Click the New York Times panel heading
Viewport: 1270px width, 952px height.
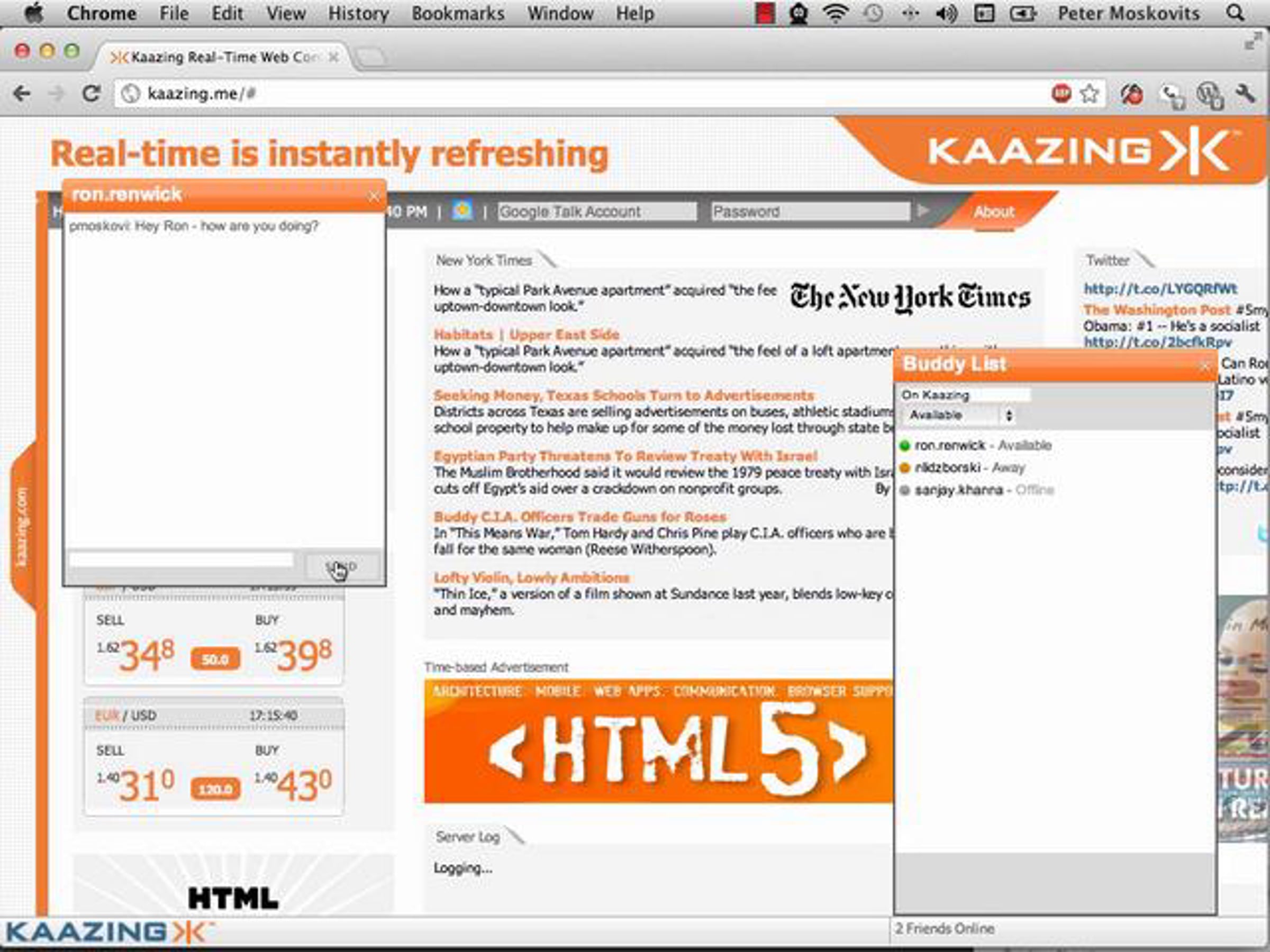pos(484,261)
